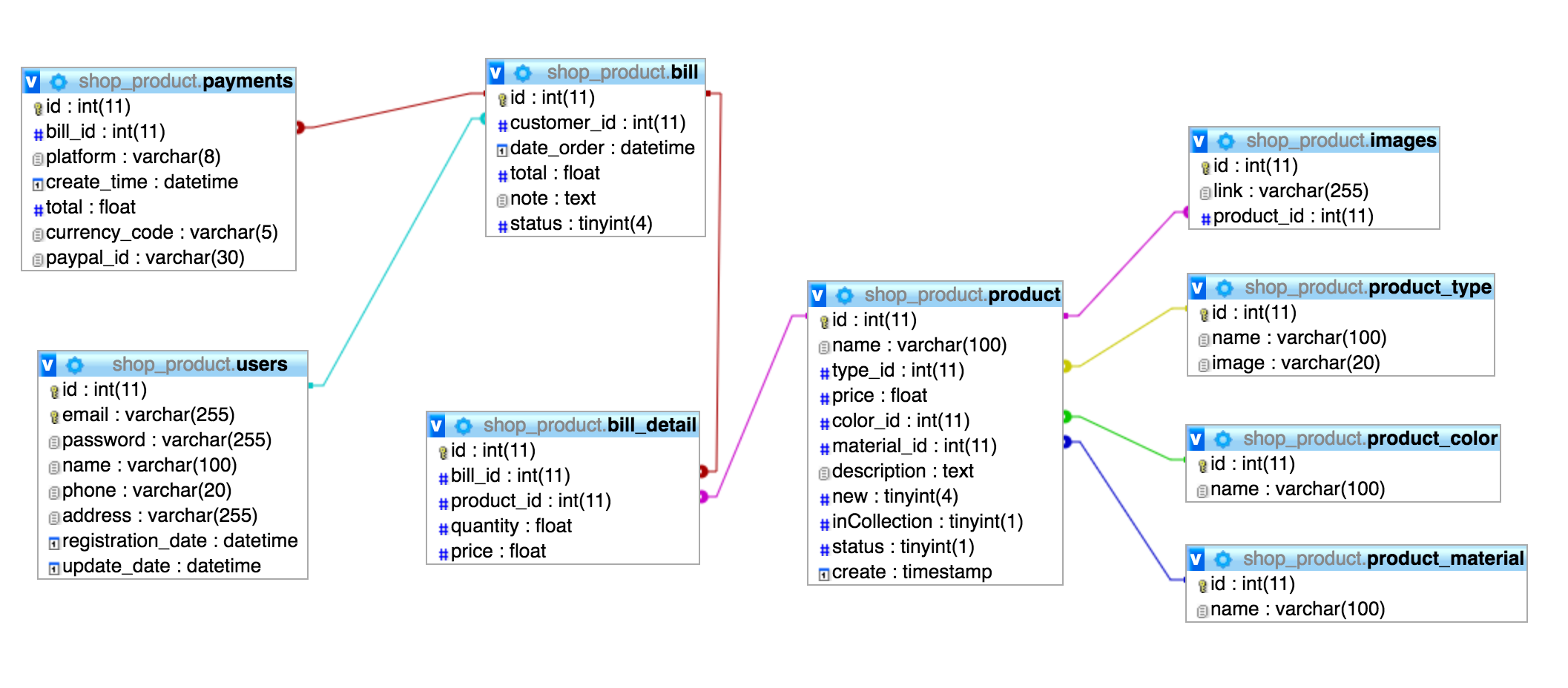1568x688 pixels.
Task: Click the gear icon on payments table
Action: 59,82
